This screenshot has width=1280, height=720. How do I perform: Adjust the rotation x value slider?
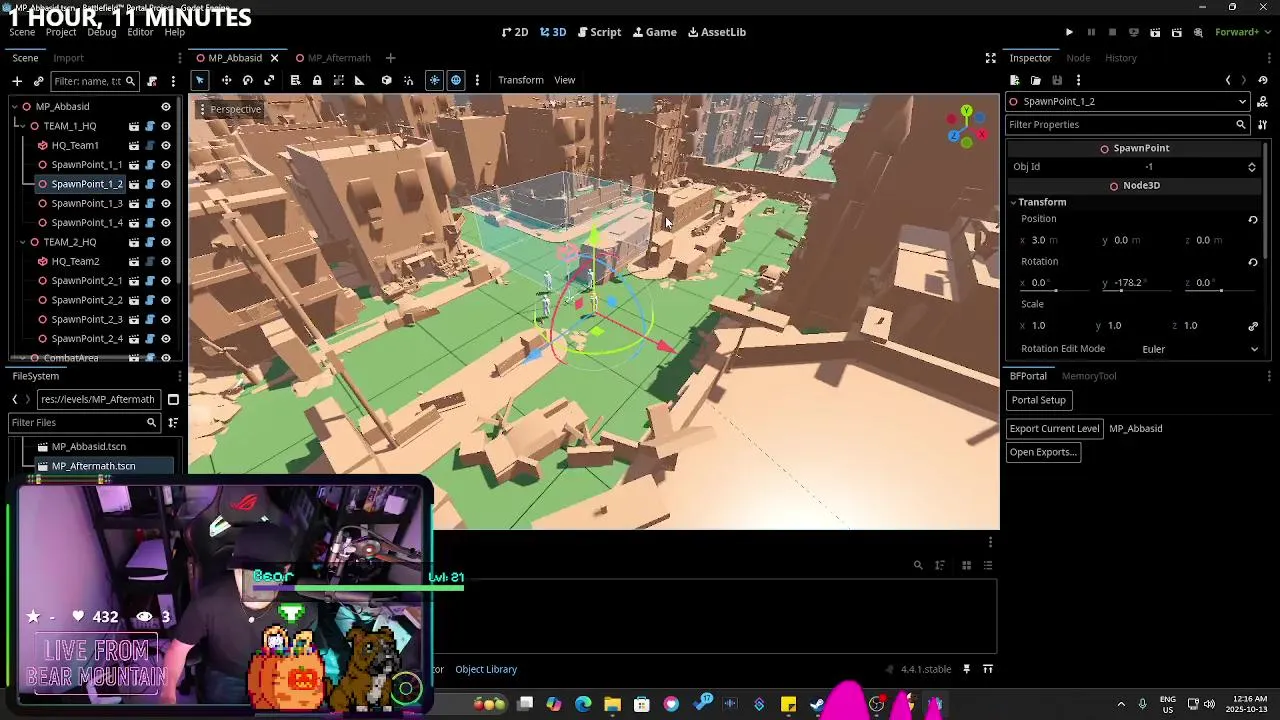(x=1054, y=290)
